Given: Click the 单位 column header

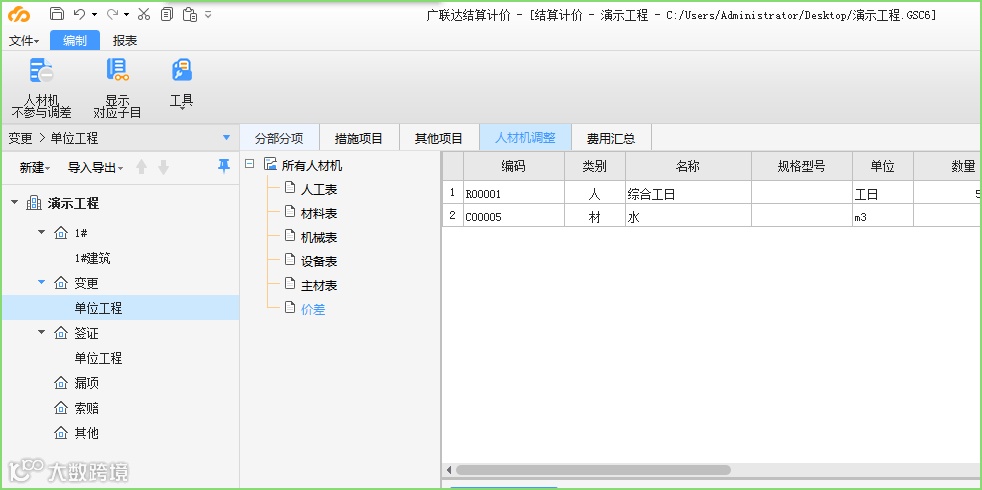Looking at the screenshot, I should pos(882,166).
